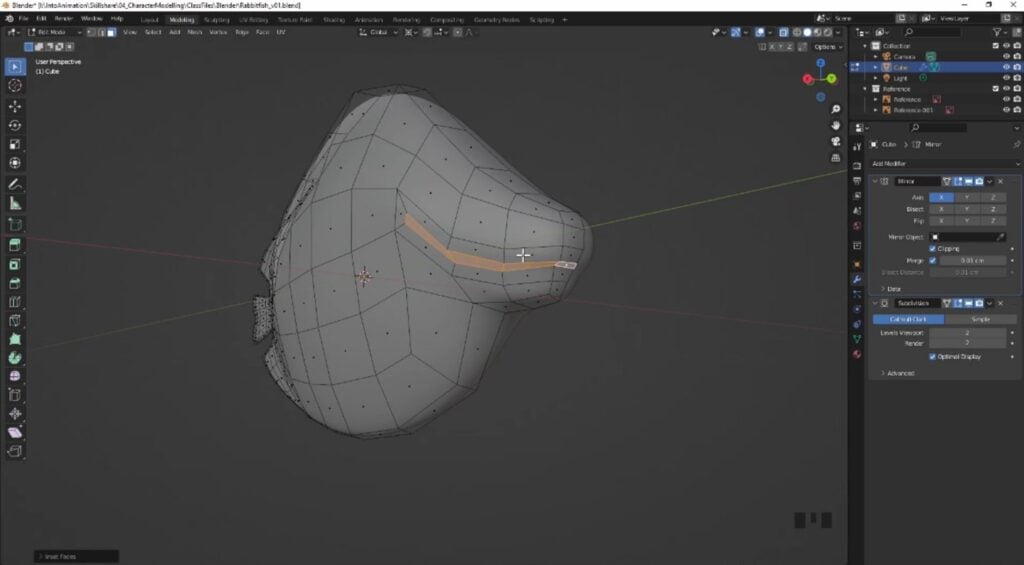Enable the Mirror Axis Y button
Screen dimensions: 1024x565
point(966,197)
